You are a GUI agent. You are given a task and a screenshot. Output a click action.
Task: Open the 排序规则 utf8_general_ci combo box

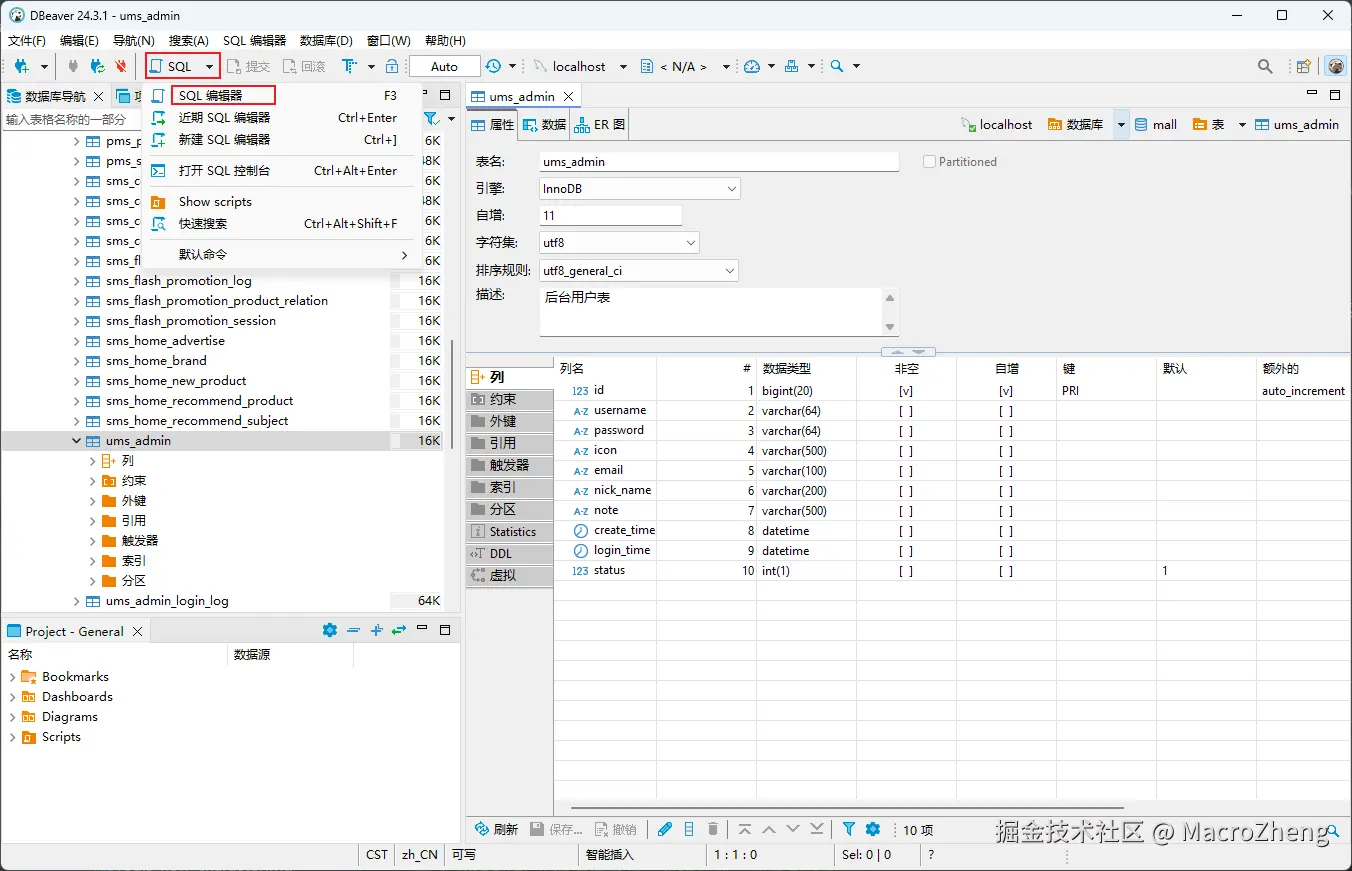639,271
